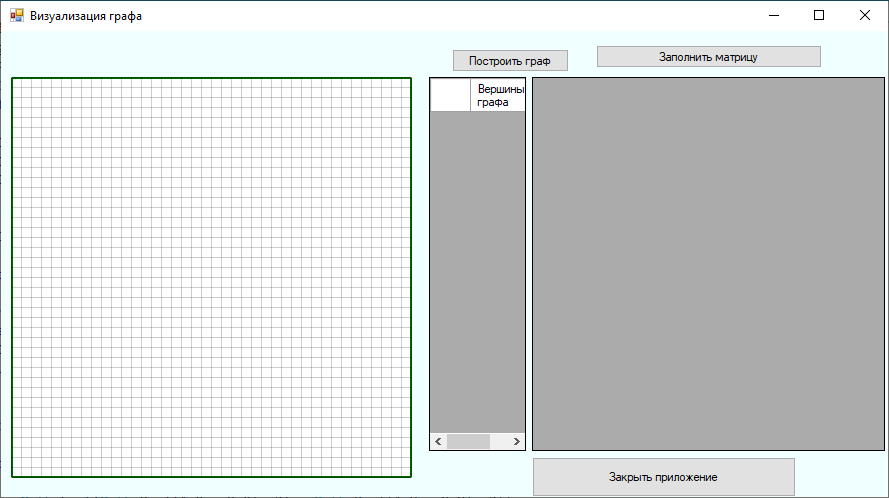This screenshot has height=498, width=889.
Task: Click the horizontal scrollbar thumb under the vertices list
Action: click(468, 441)
